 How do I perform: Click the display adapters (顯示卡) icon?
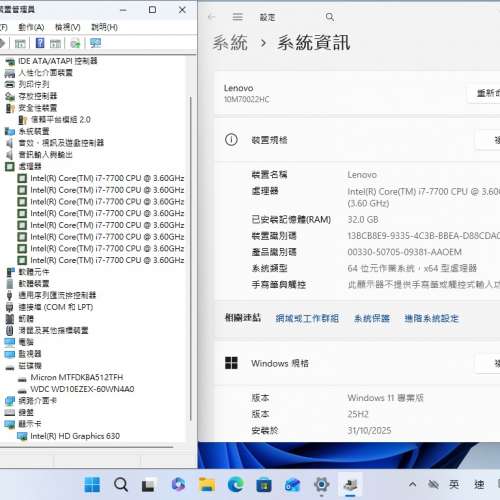10,424
